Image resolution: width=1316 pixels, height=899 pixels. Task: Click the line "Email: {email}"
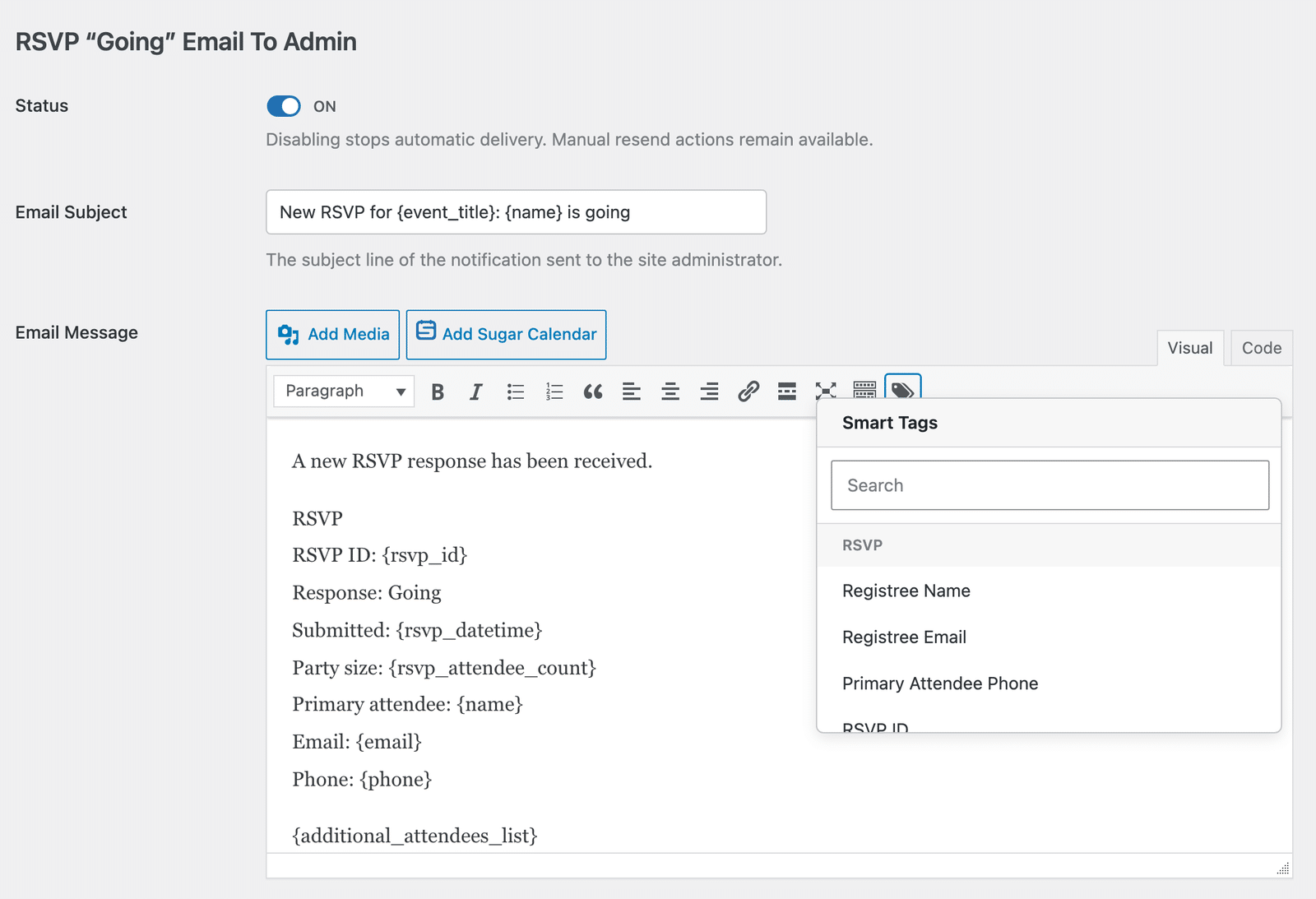[x=357, y=742]
